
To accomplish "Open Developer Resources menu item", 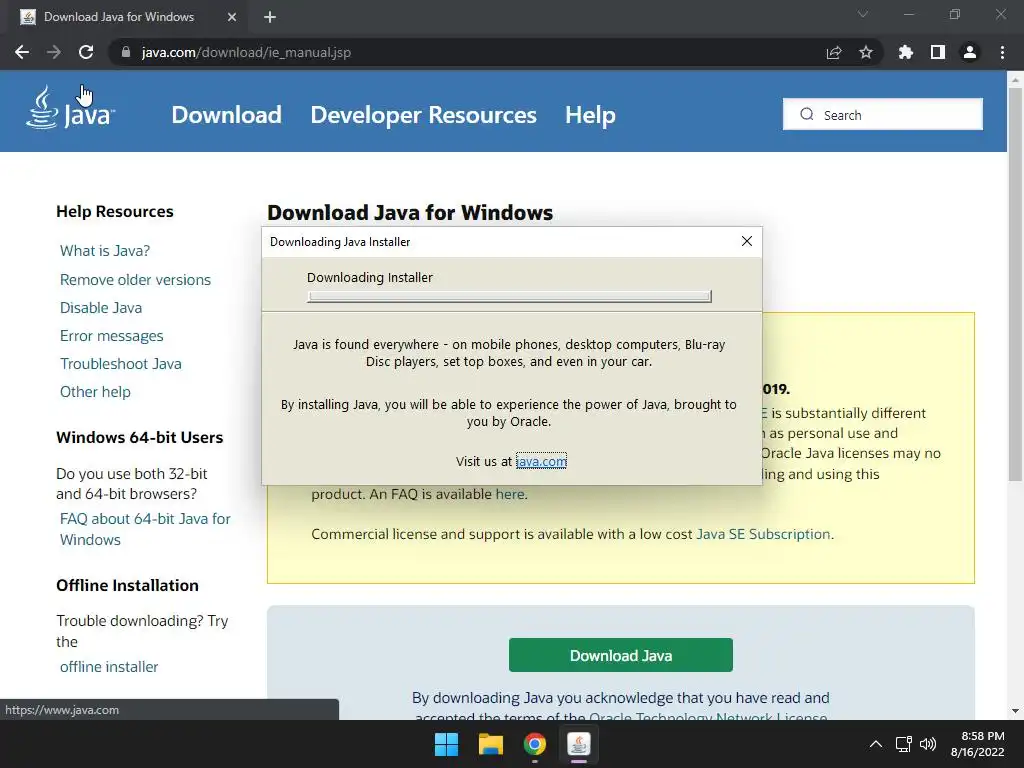I will click(423, 115).
